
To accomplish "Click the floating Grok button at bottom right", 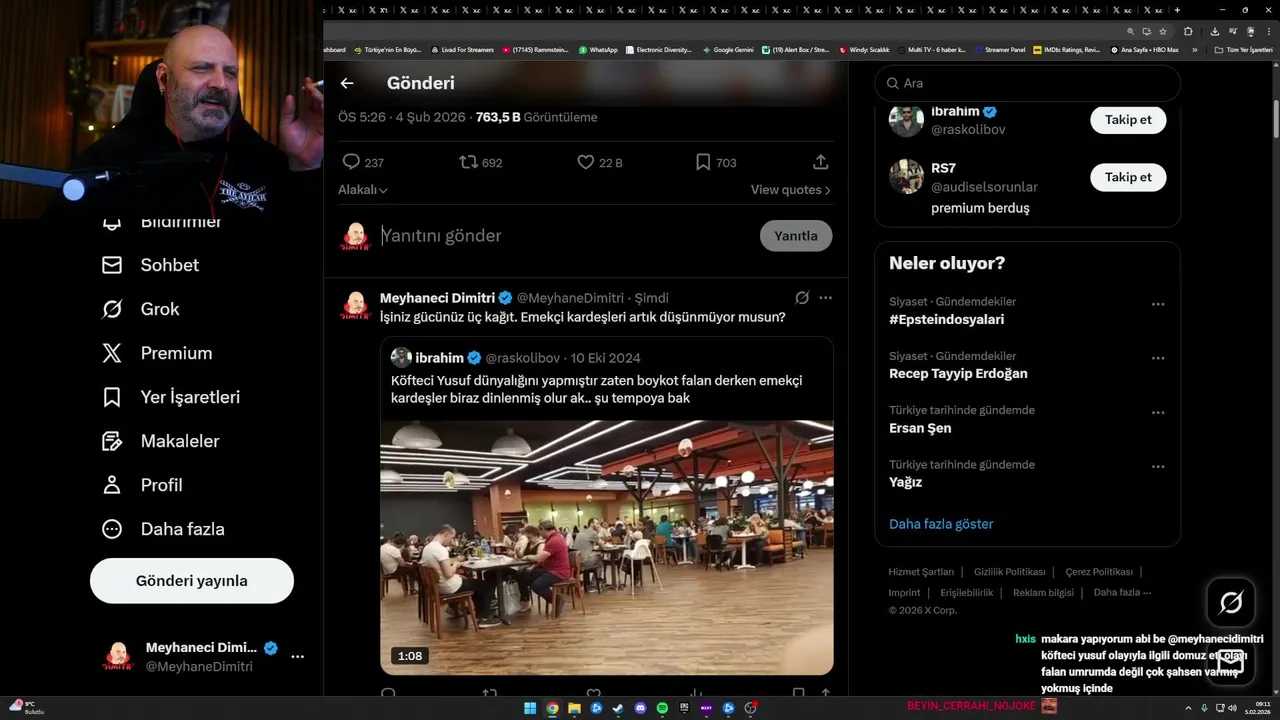I will (1231, 602).
